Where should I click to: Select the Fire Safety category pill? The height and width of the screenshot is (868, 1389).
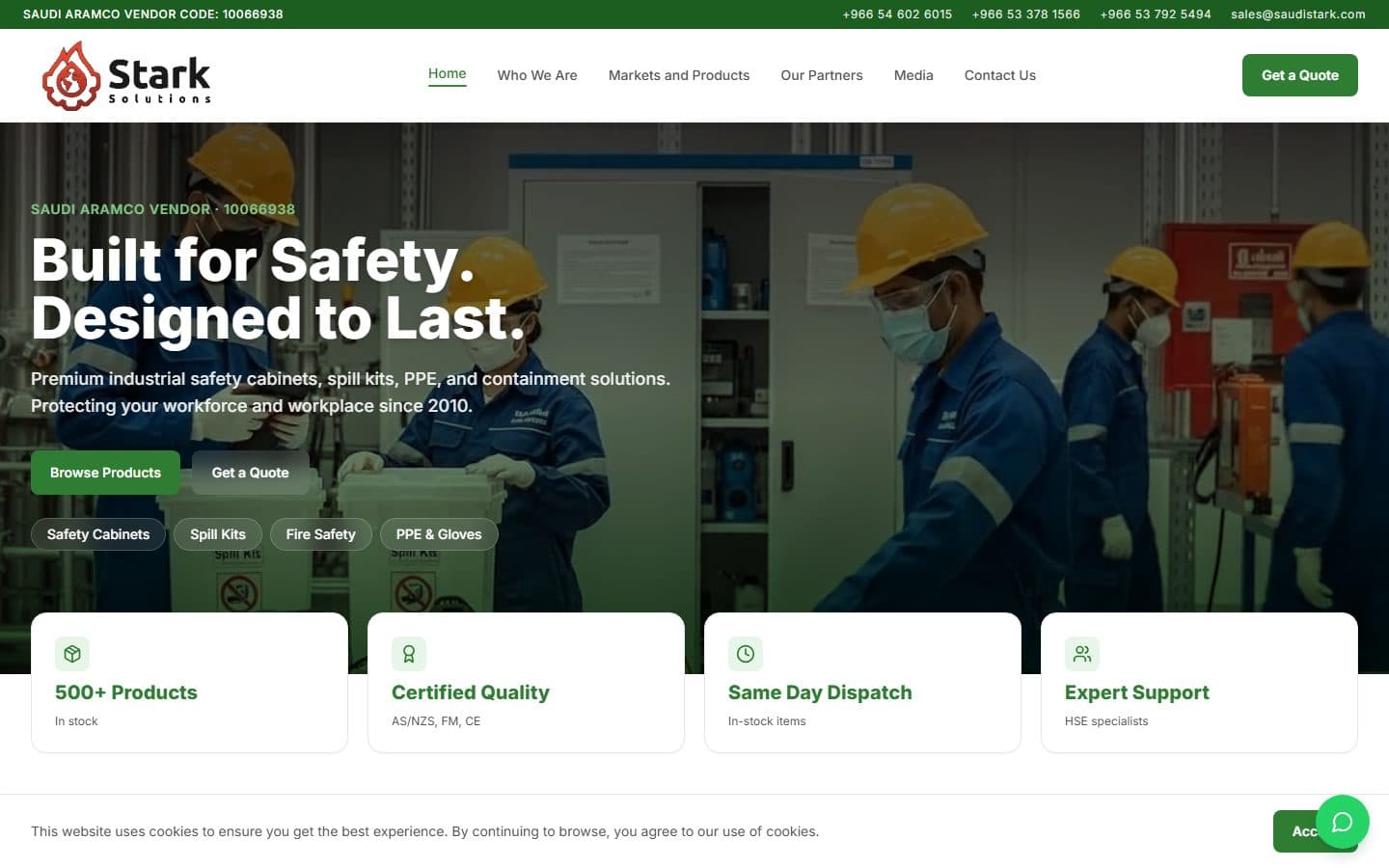coord(321,534)
